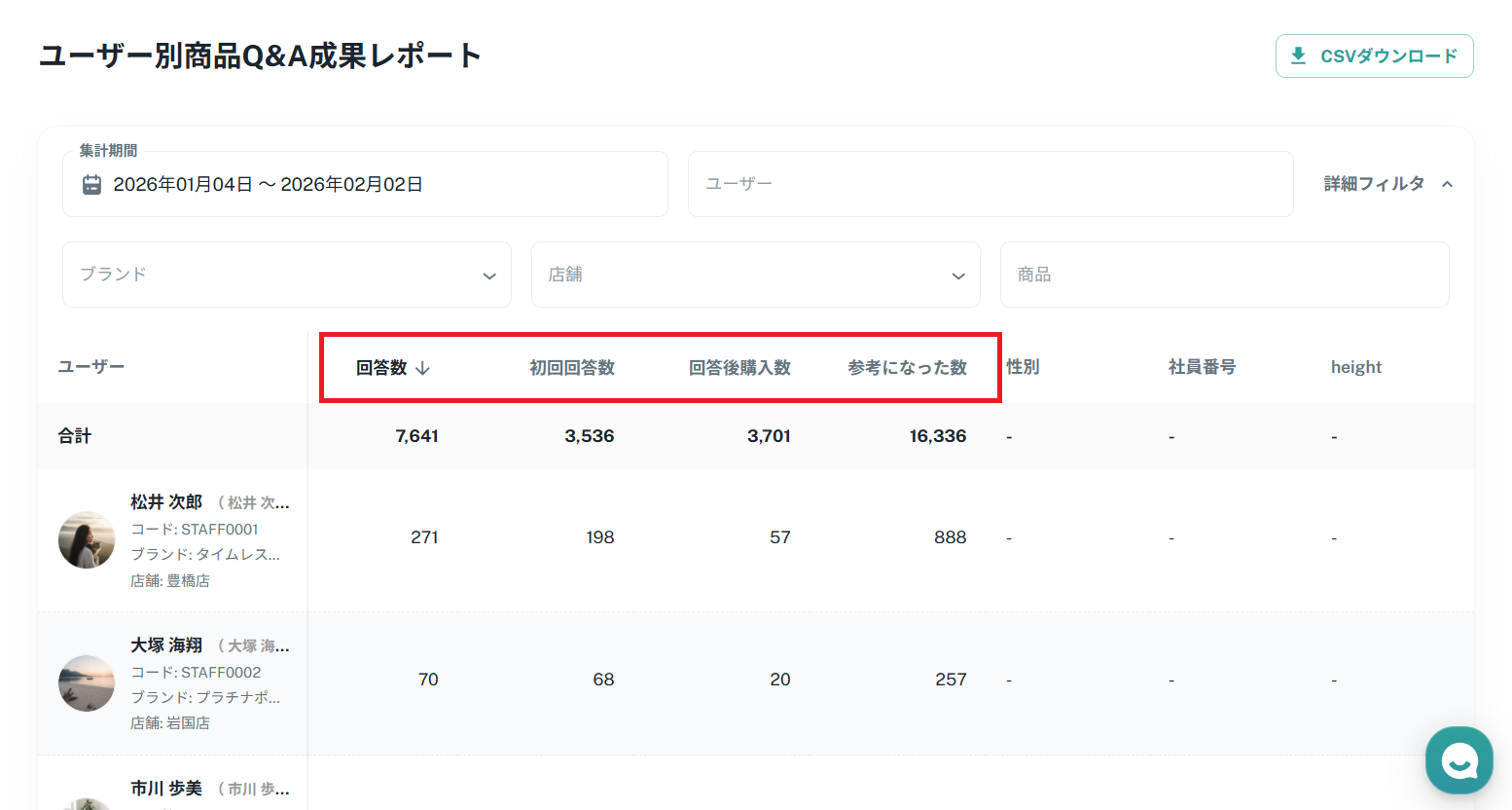1512x810 pixels.
Task: Click the 商品 filter input field
Action: [x=1224, y=275]
